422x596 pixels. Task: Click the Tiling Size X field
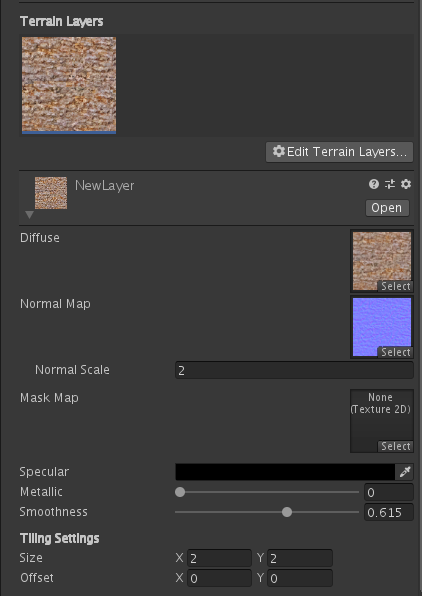[x=219, y=558]
